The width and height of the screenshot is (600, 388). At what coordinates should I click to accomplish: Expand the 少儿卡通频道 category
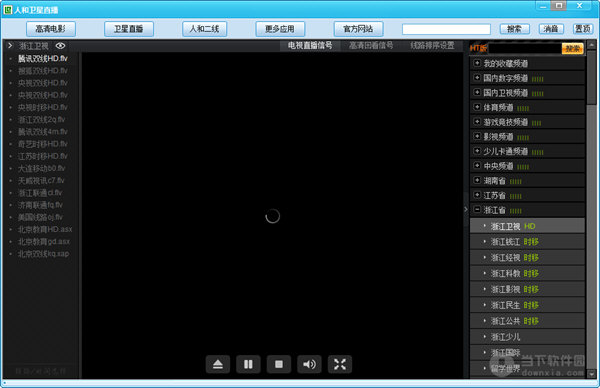coord(477,151)
